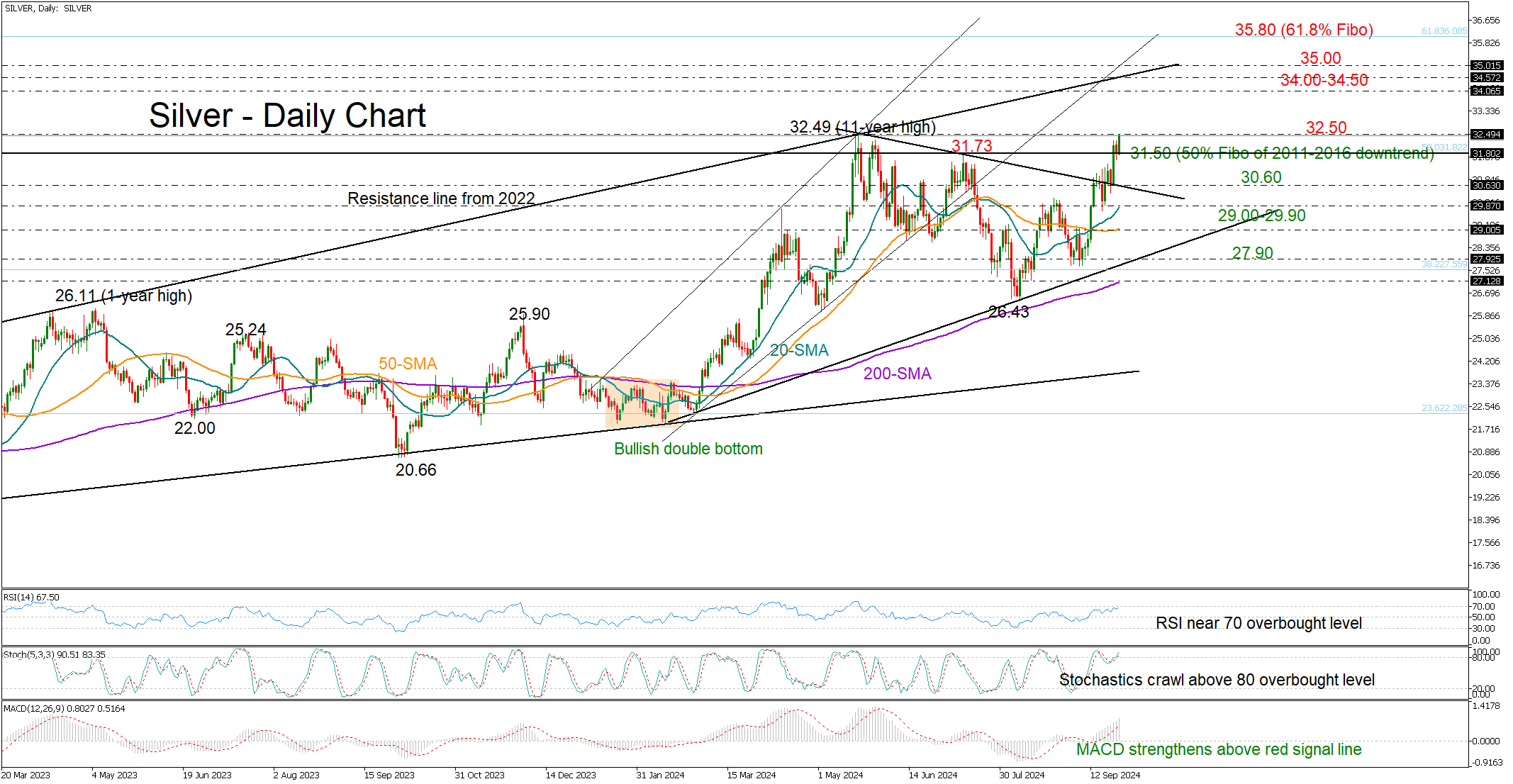Click the 35.80 (61.8% Fibo) label

pyautogui.click(x=1303, y=30)
